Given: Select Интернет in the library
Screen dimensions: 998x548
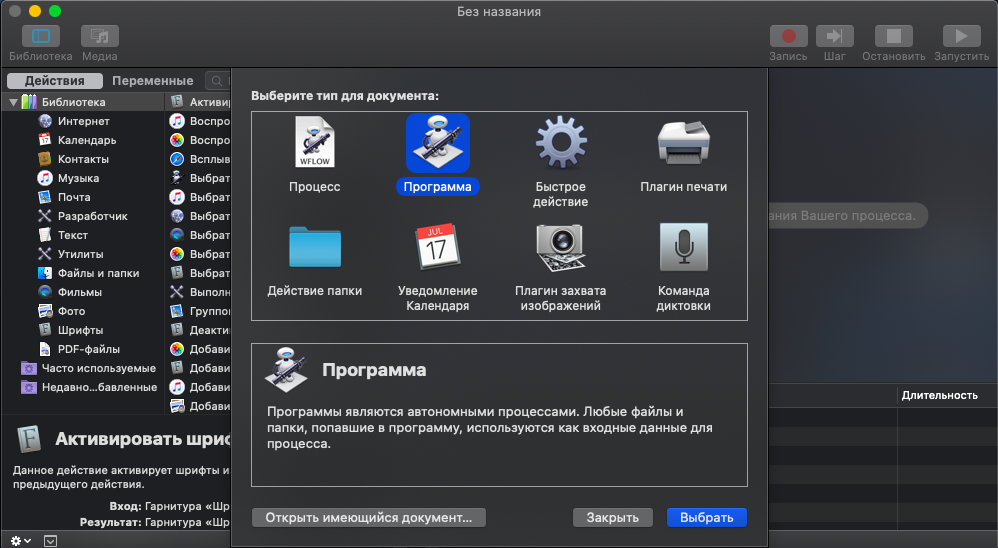Looking at the screenshot, I should [83, 121].
